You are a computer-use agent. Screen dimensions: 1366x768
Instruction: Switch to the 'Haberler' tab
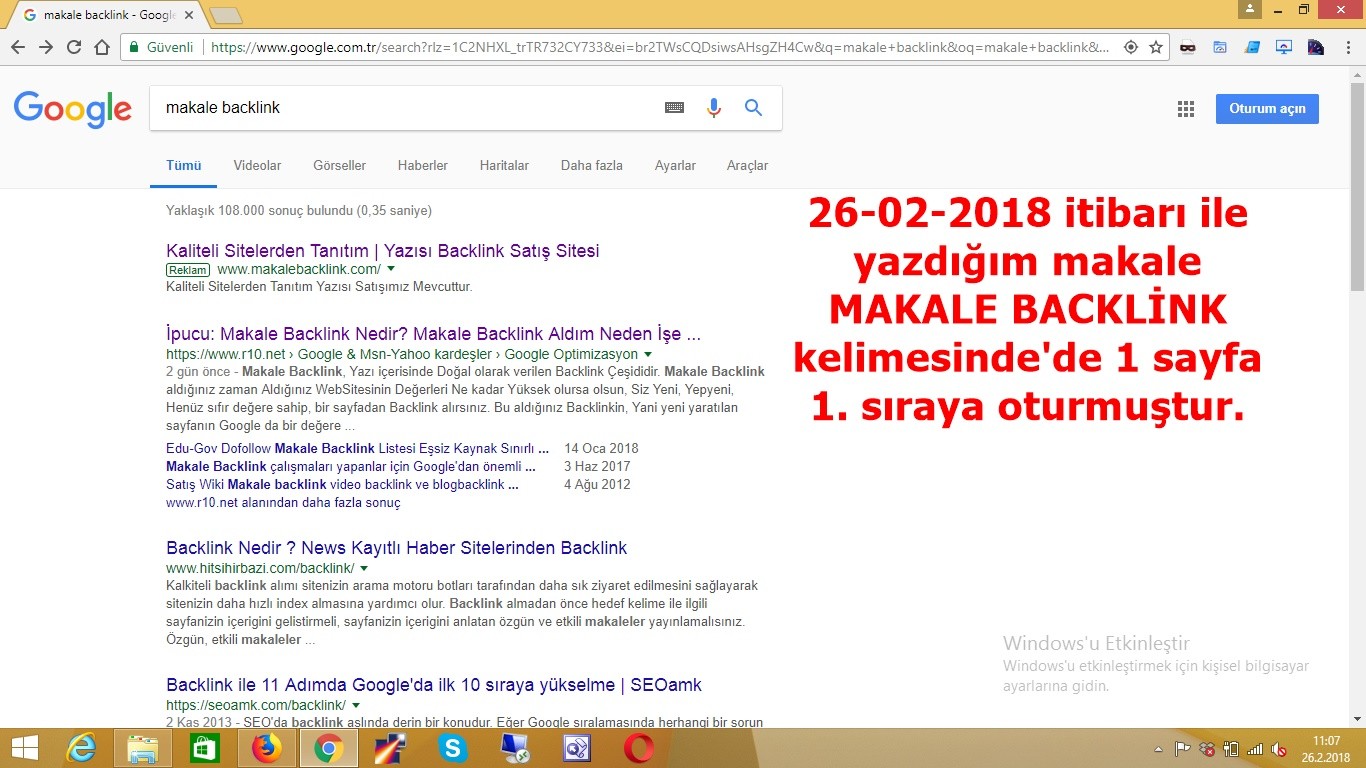tap(423, 166)
